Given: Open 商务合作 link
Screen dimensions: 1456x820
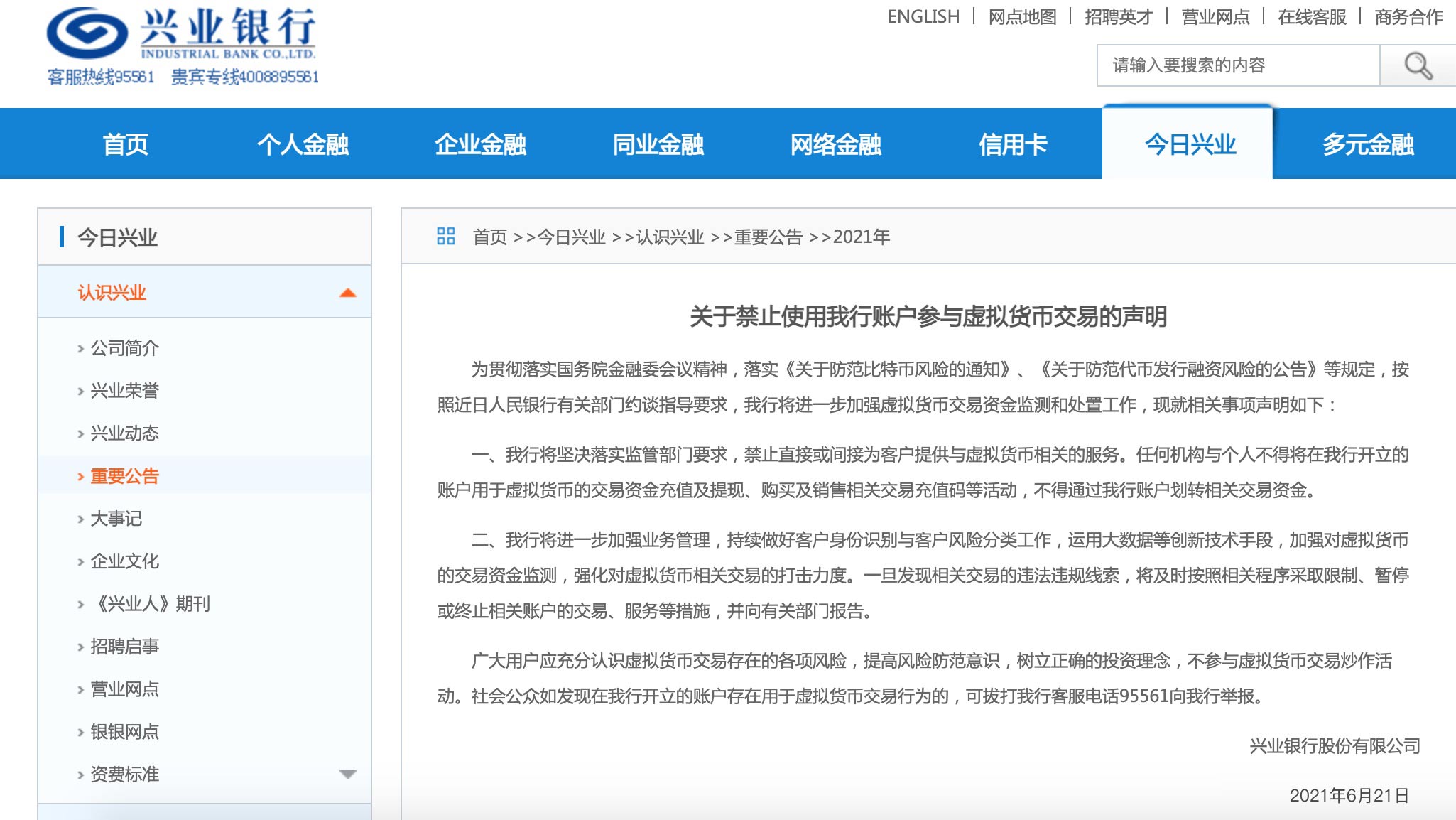Looking at the screenshot, I should (x=1408, y=16).
